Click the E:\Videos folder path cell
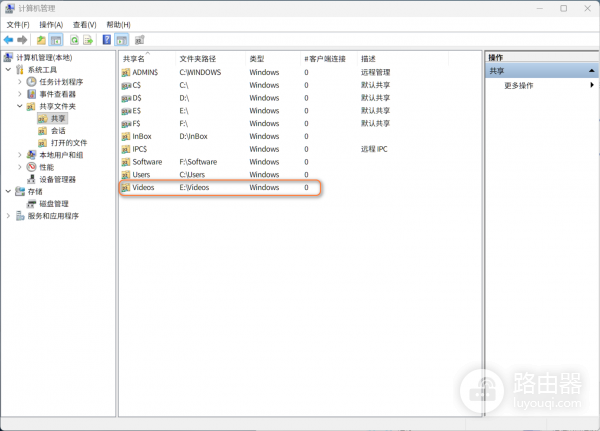Viewport: 600px width, 431px height. 194,188
